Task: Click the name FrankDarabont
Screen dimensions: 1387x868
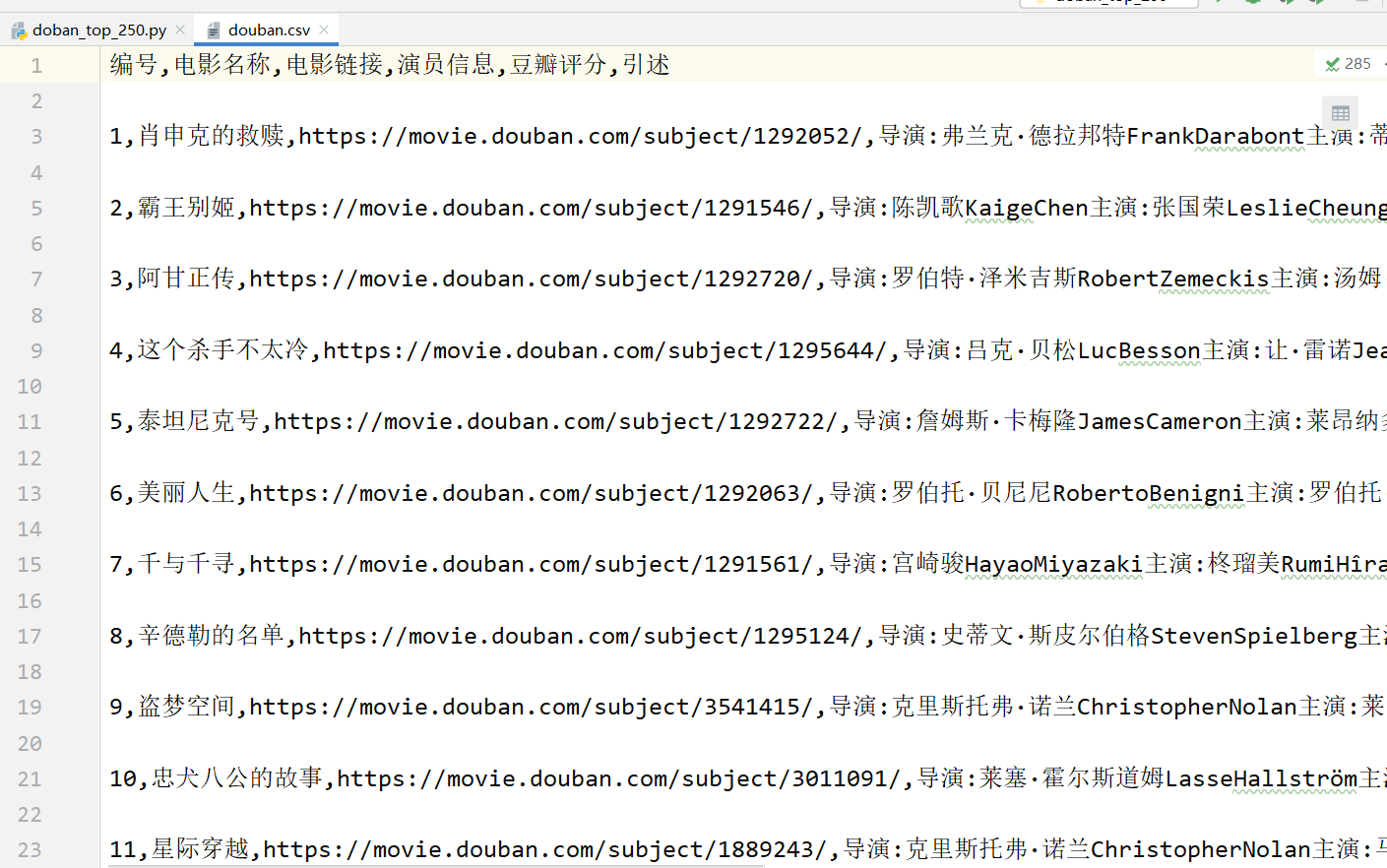Action: pos(1216,136)
